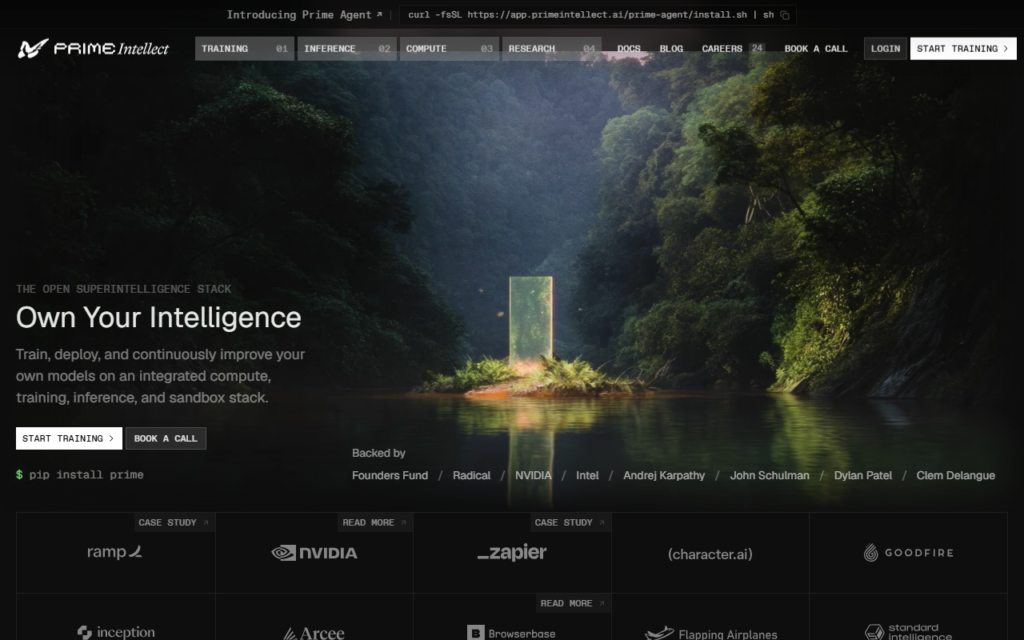Click Intel backer name
1024x640 pixels.
[x=587, y=475]
